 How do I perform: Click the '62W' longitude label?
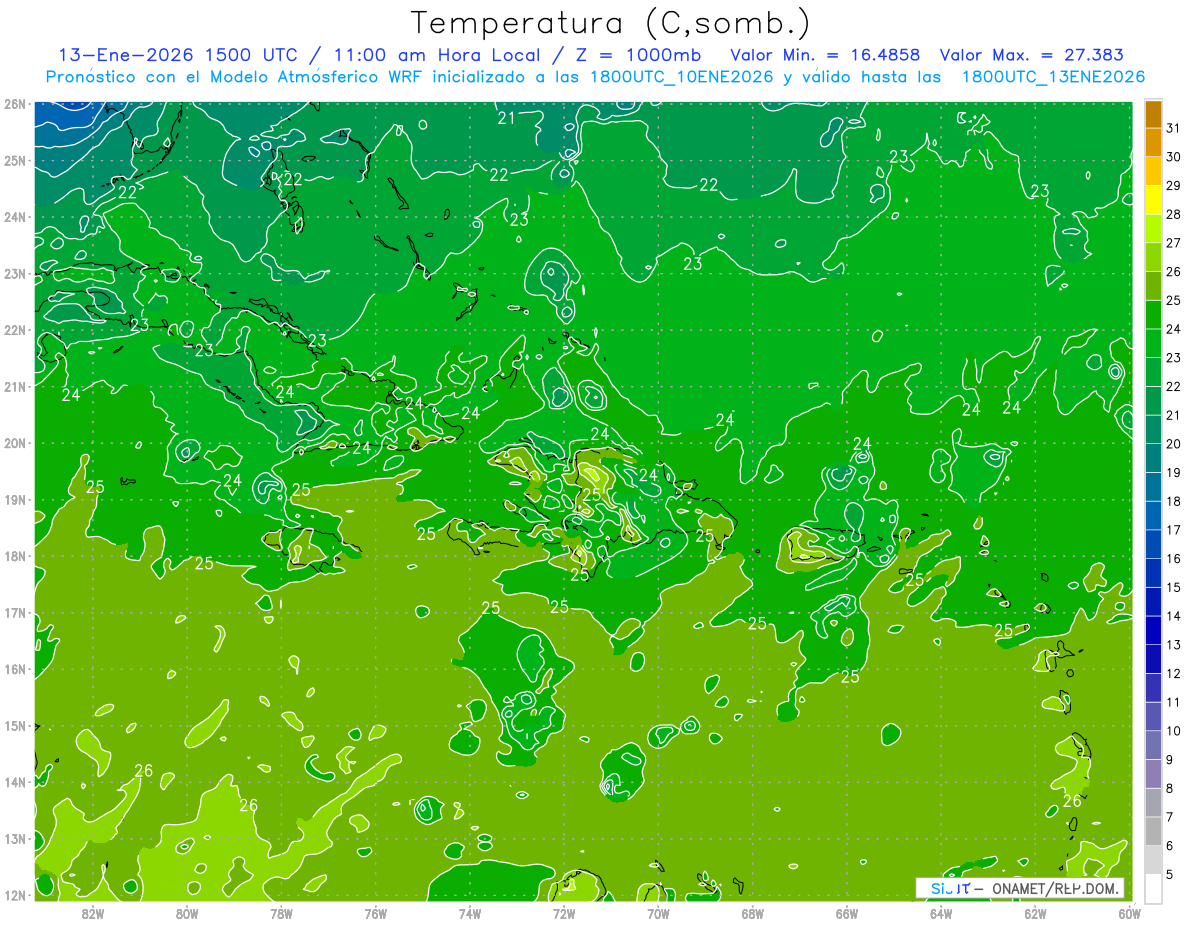(1036, 913)
